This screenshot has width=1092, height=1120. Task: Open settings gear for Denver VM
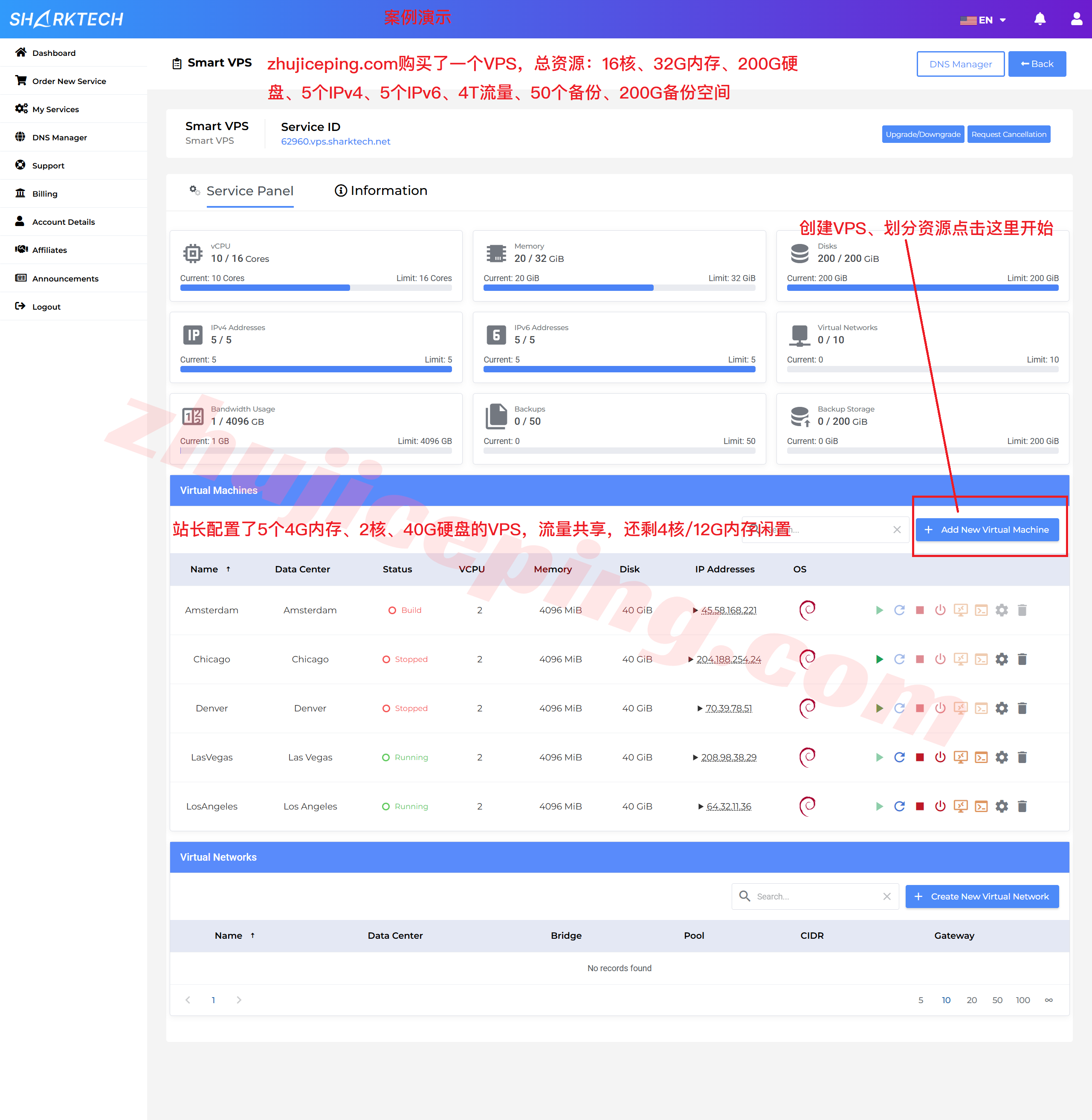[x=1001, y=708]
